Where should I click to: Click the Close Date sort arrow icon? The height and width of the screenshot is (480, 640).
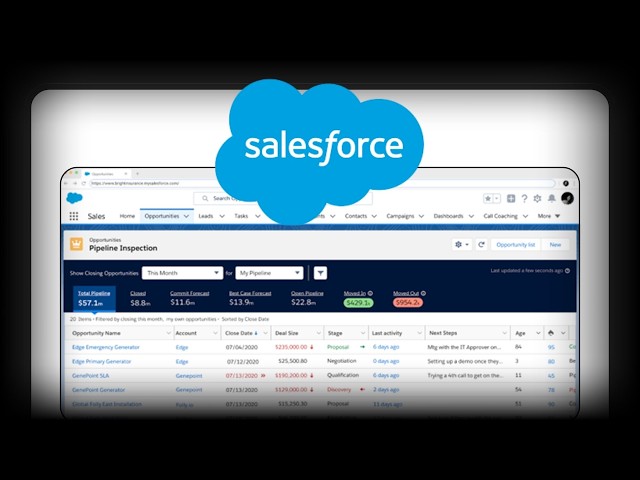[256, 333]
